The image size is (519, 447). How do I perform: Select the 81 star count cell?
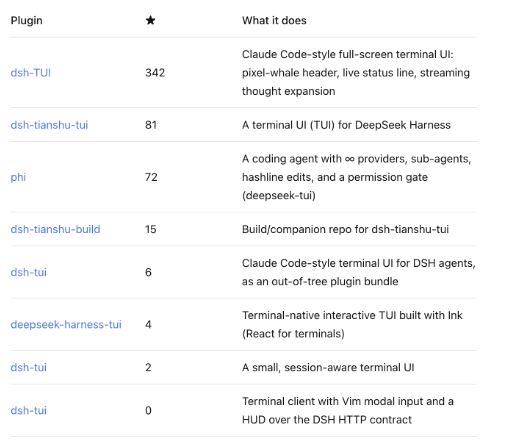click(x=151, y=125)
